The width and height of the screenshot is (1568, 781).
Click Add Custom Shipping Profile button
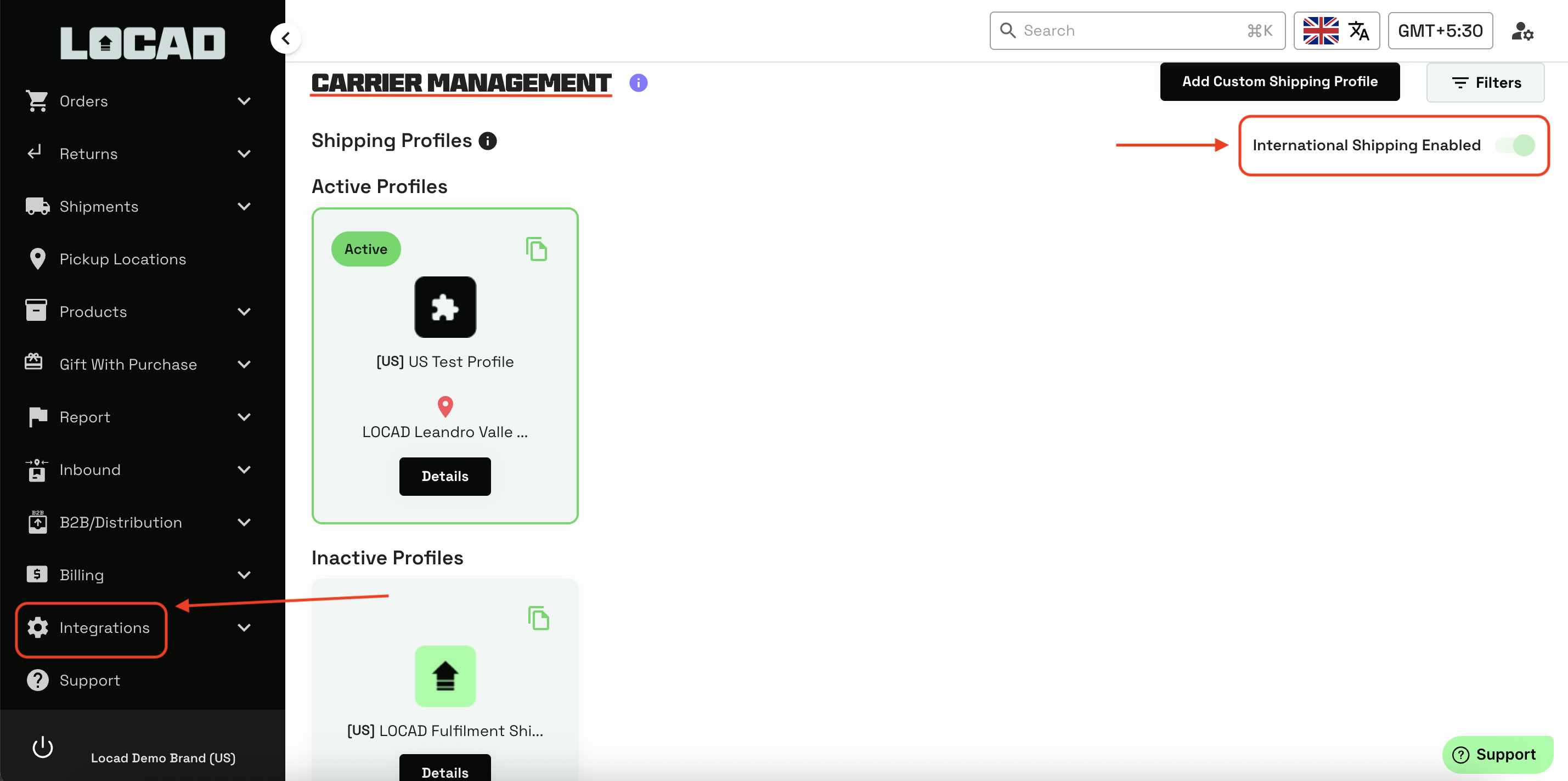tap(1279, 82)
